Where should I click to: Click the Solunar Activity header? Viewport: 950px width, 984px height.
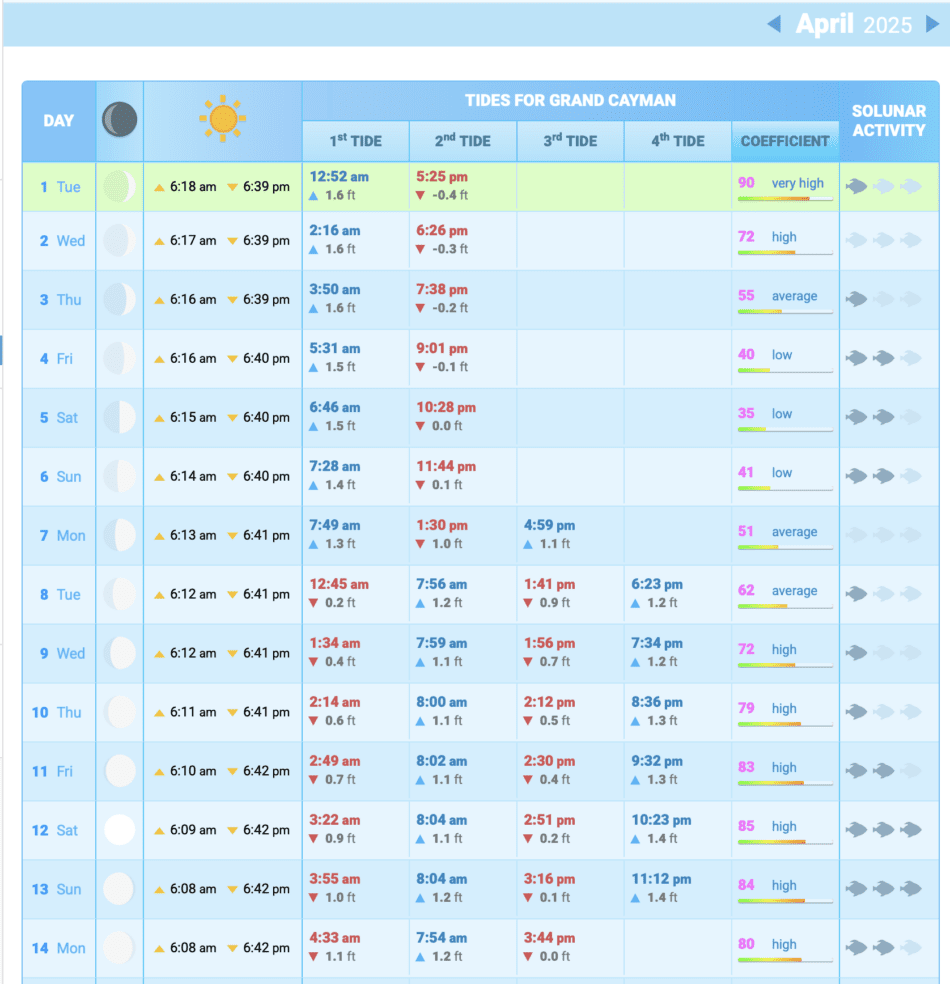(x=888, y=121)
